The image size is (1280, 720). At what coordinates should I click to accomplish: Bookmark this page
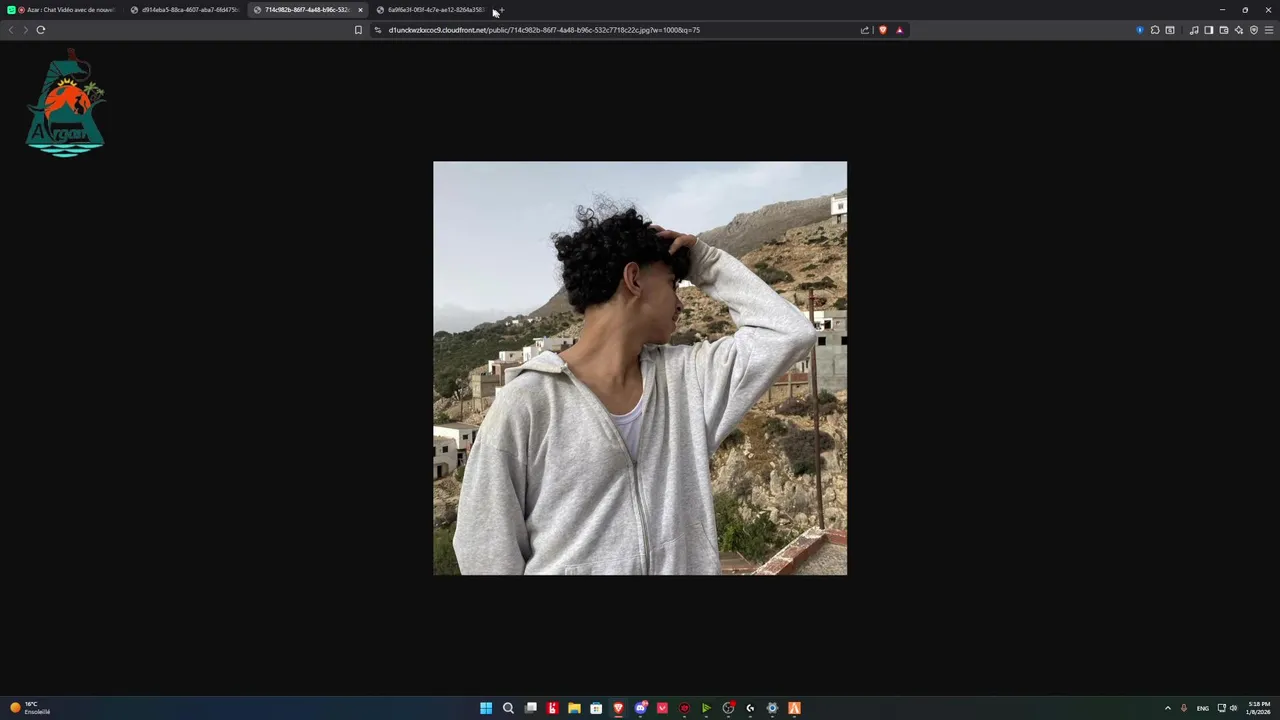point(358,30)
